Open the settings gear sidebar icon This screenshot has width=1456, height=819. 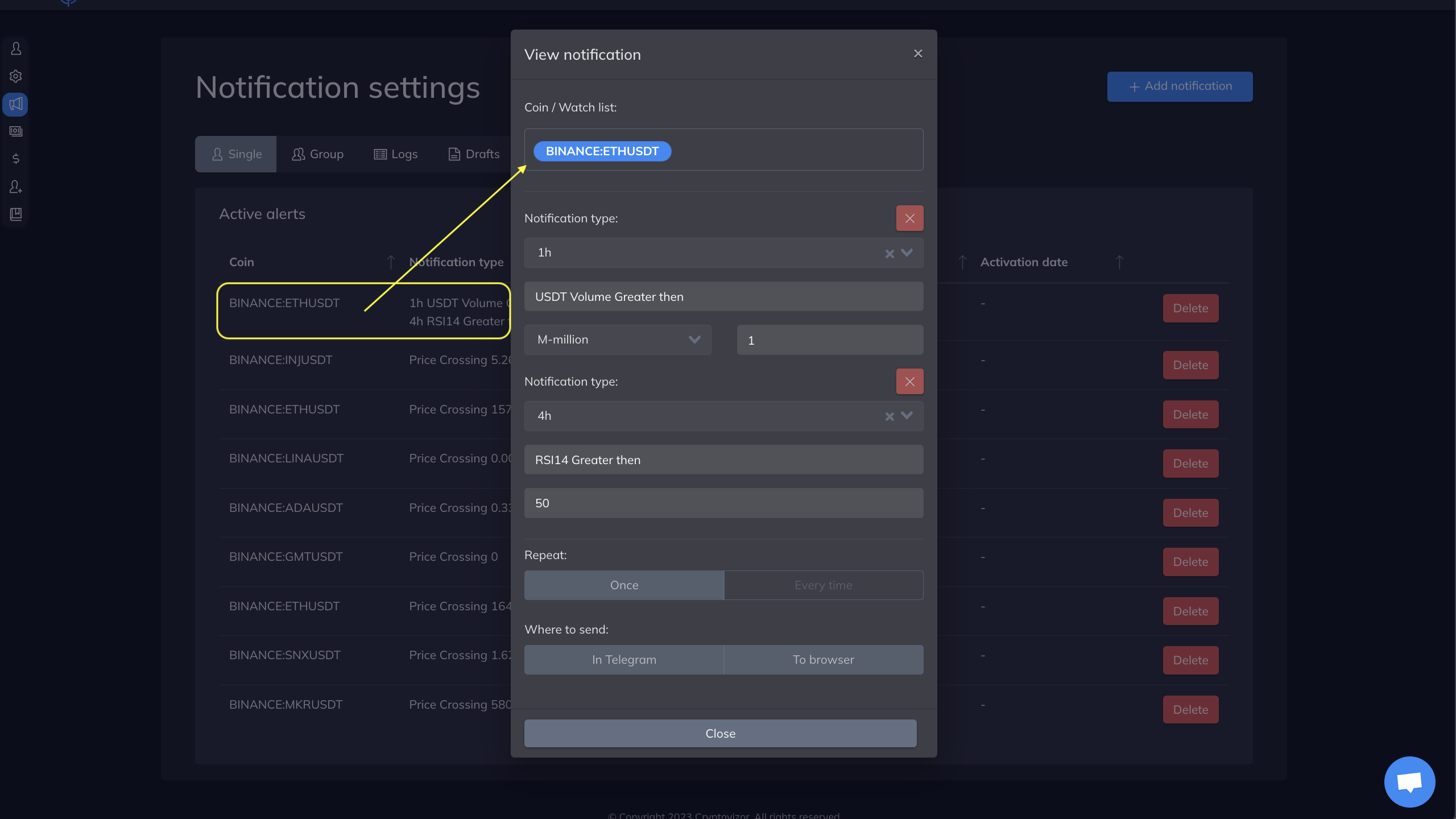click(x=16, y=76)
